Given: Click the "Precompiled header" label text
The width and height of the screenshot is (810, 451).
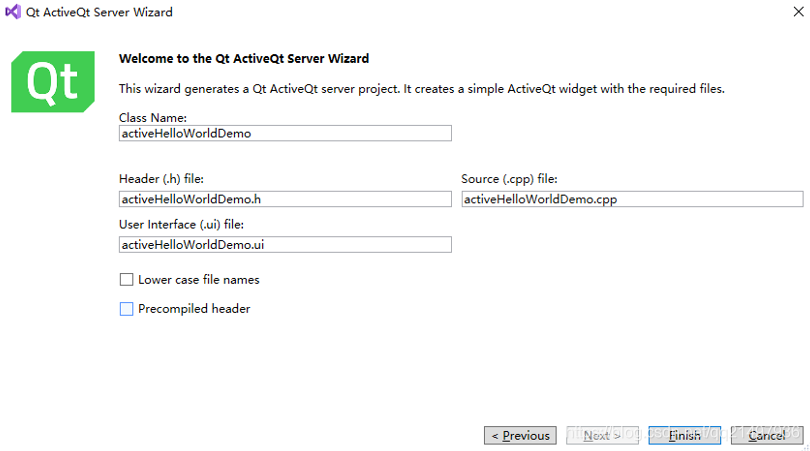Looking at the screenshot, I should [194, 309].
